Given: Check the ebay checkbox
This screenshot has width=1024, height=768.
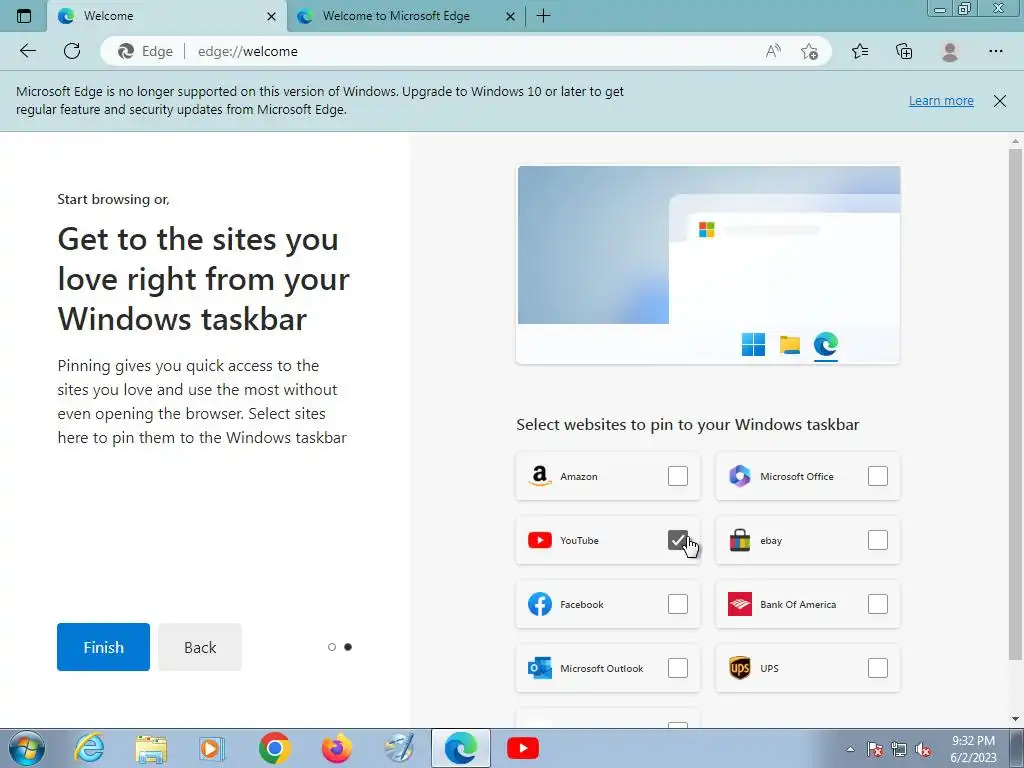Looking at the screenshot, I should (878, 540).
